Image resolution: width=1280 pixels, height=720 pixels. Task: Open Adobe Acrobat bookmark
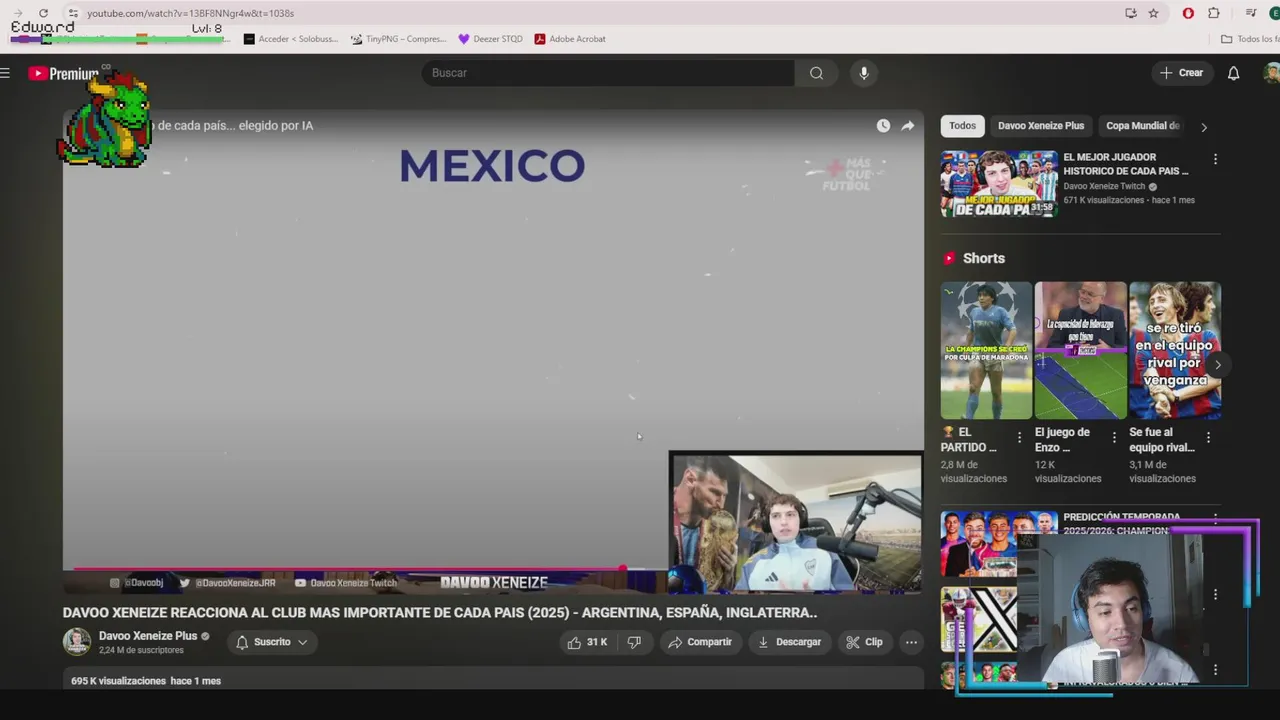click(x=570, y=39)
